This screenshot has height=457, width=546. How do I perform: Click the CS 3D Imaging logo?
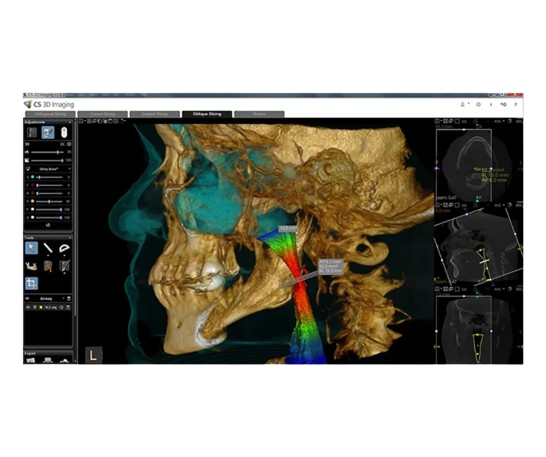tap(49, 104)
